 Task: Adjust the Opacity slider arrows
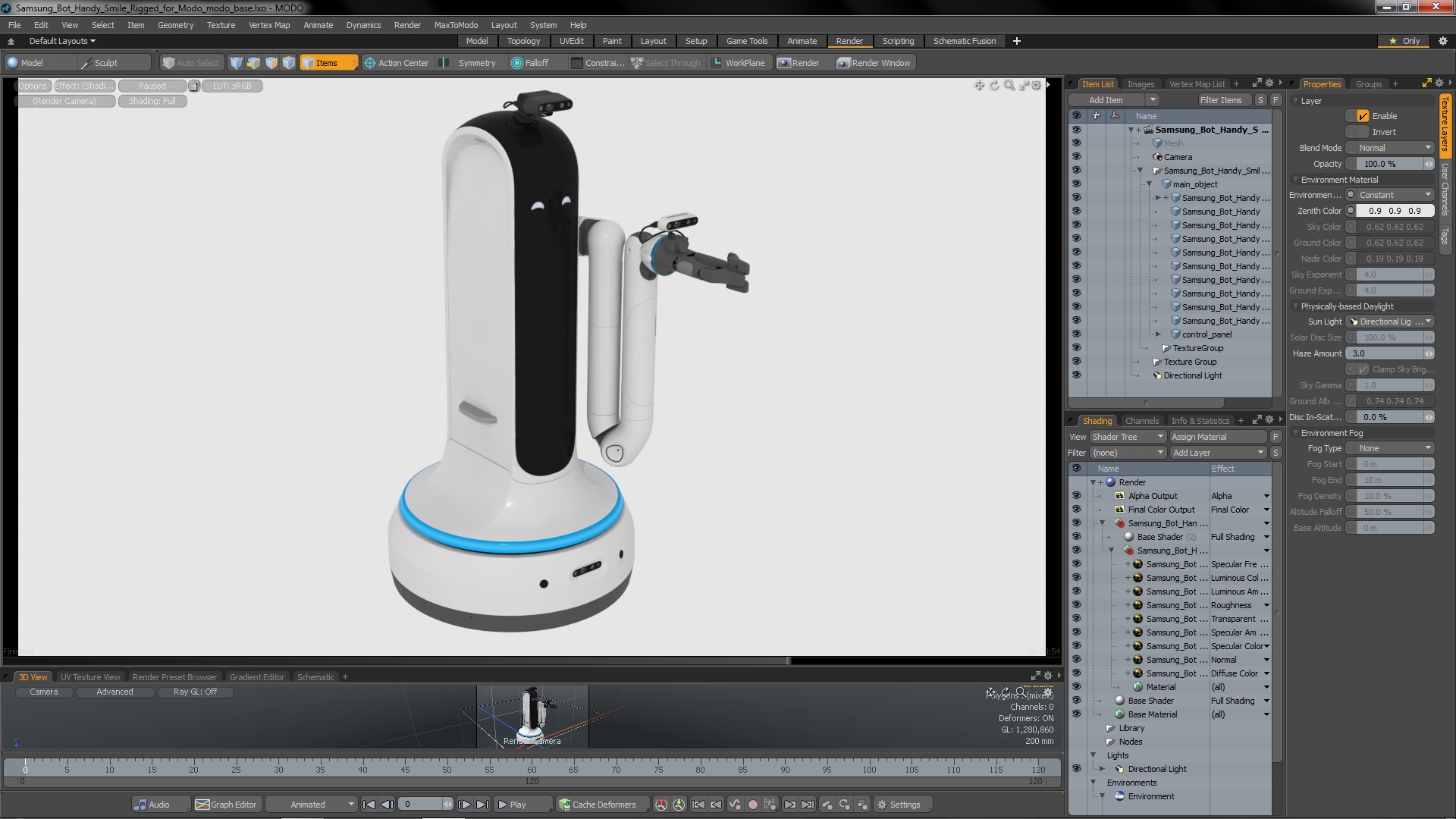pyautogui.click(x=1429, y=164)
